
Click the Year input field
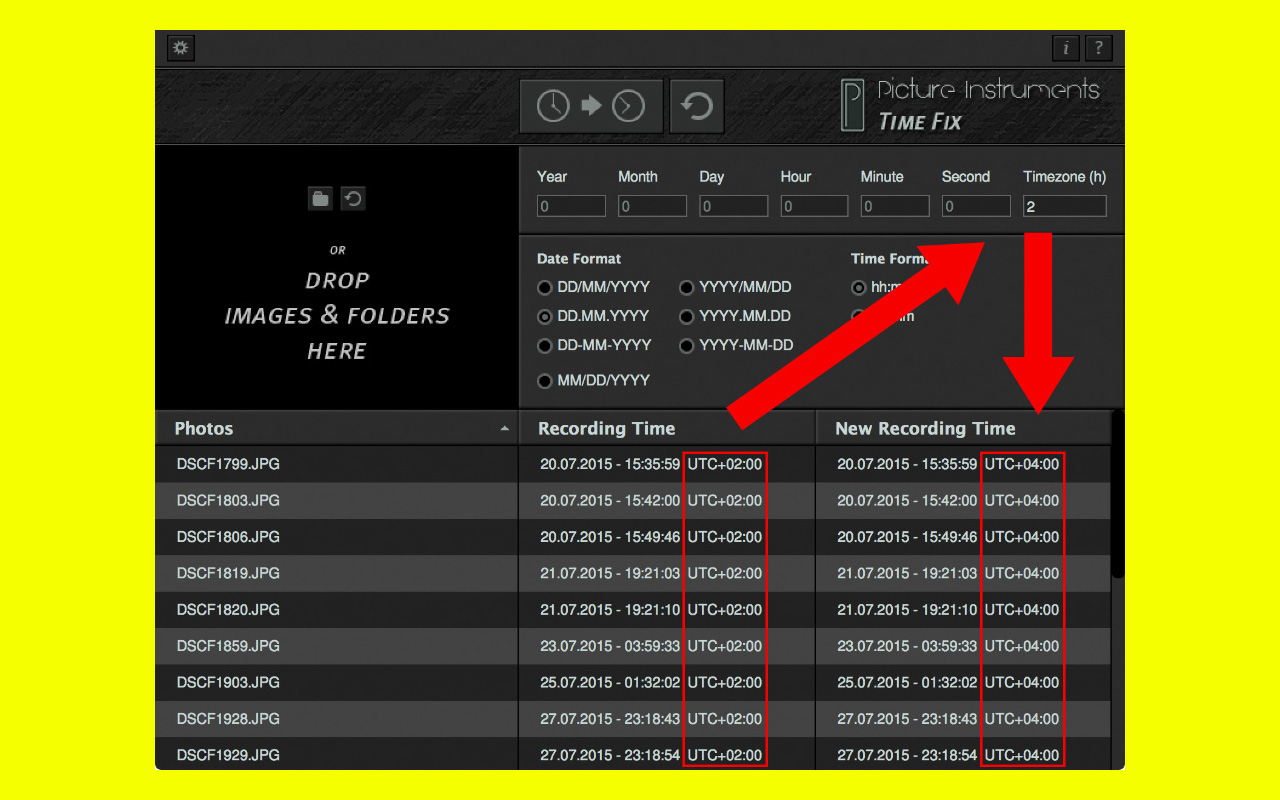[571, 206]
